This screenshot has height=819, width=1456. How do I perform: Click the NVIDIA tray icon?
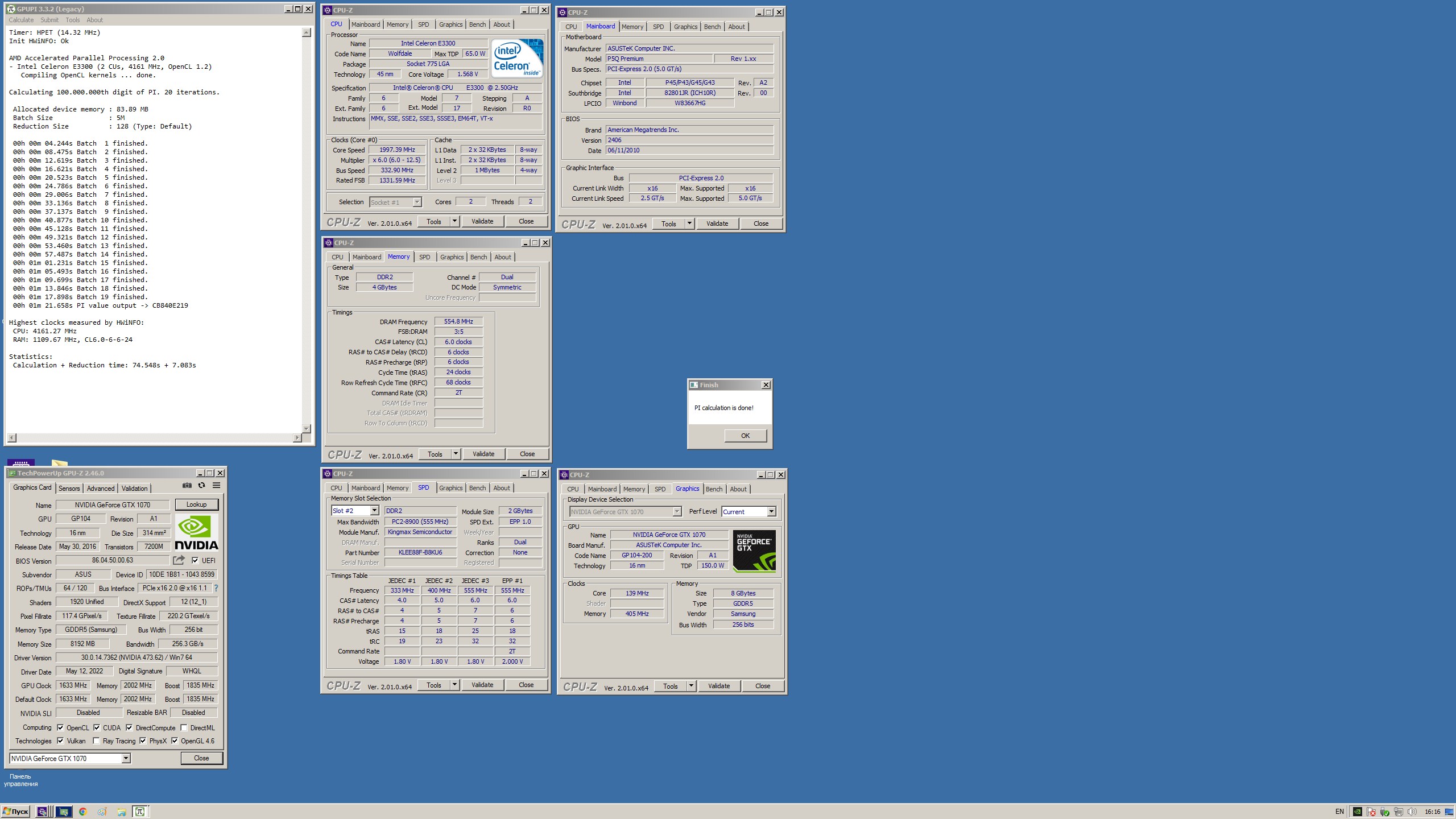click(x=1358, y=812)
